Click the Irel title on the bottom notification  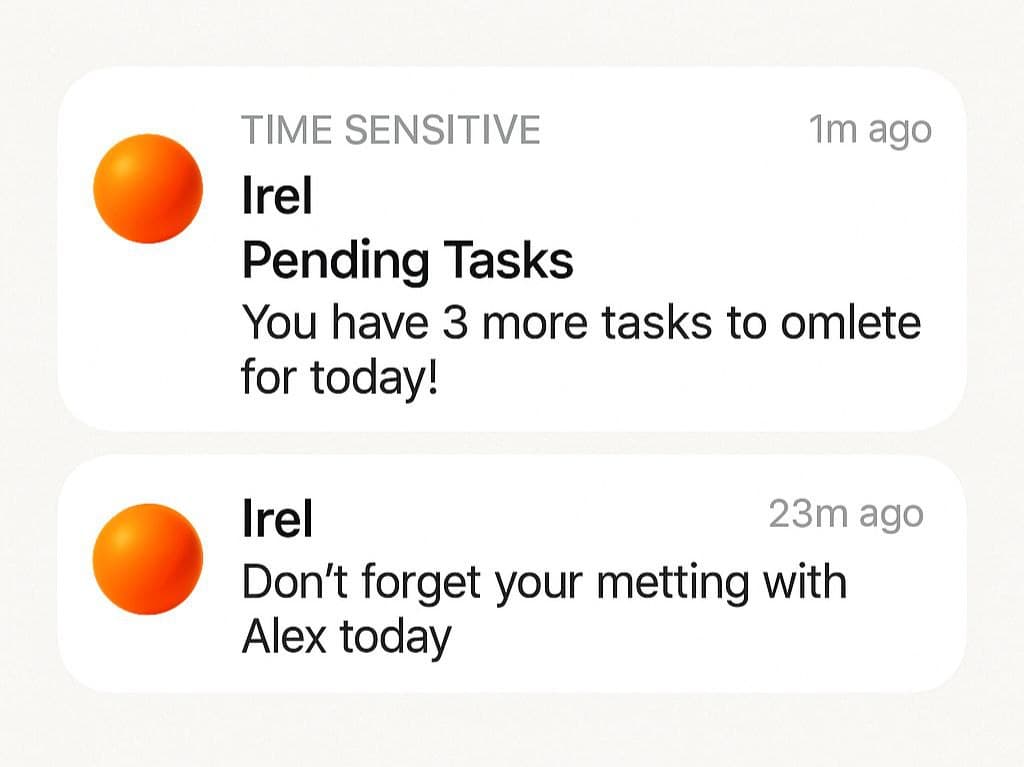(x=276, y=518)
